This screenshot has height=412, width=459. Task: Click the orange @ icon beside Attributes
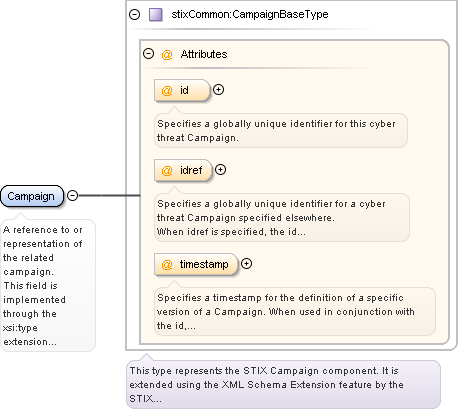point(167,54)
